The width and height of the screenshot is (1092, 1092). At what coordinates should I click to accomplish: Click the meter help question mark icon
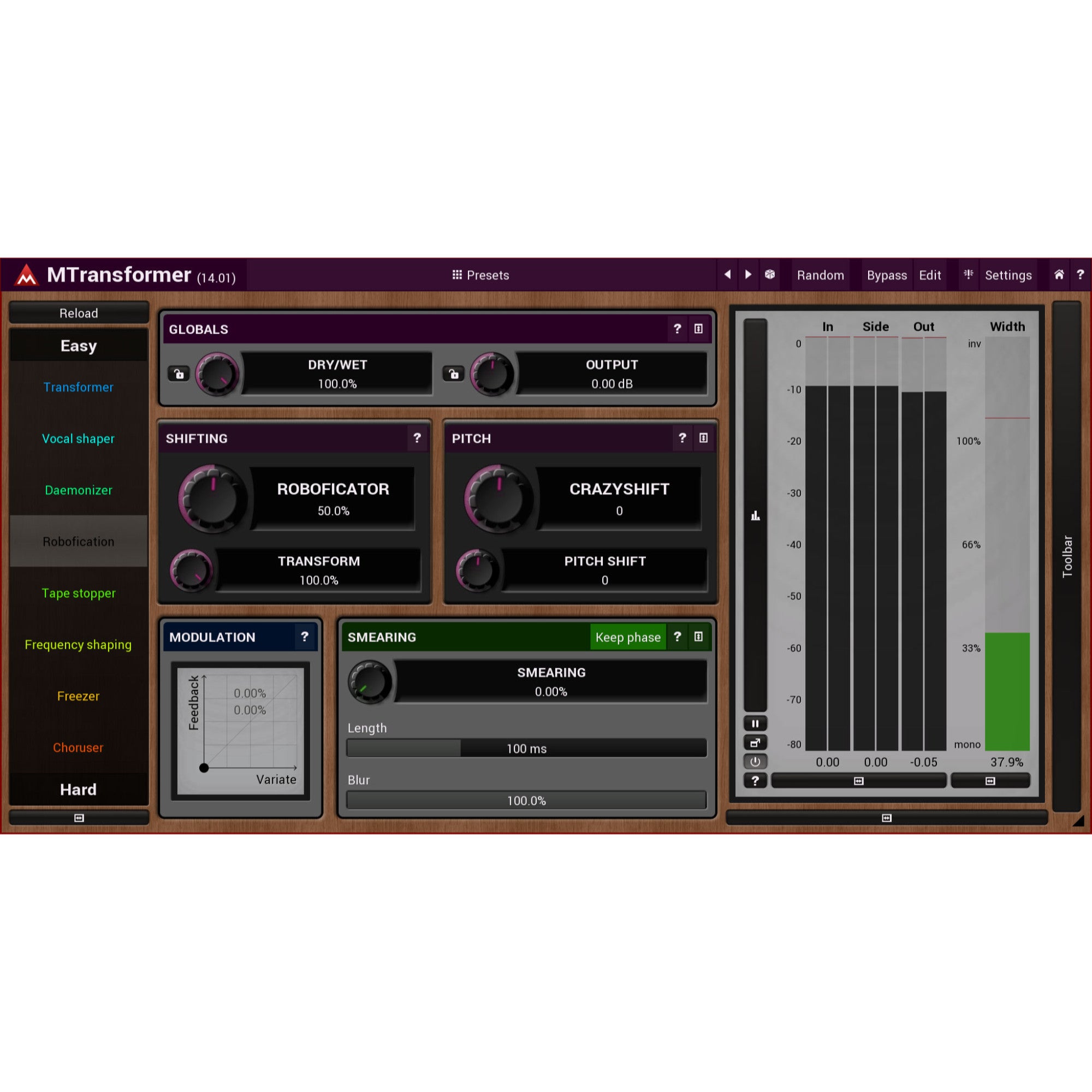pyautogui.click(x=755, y=781)
